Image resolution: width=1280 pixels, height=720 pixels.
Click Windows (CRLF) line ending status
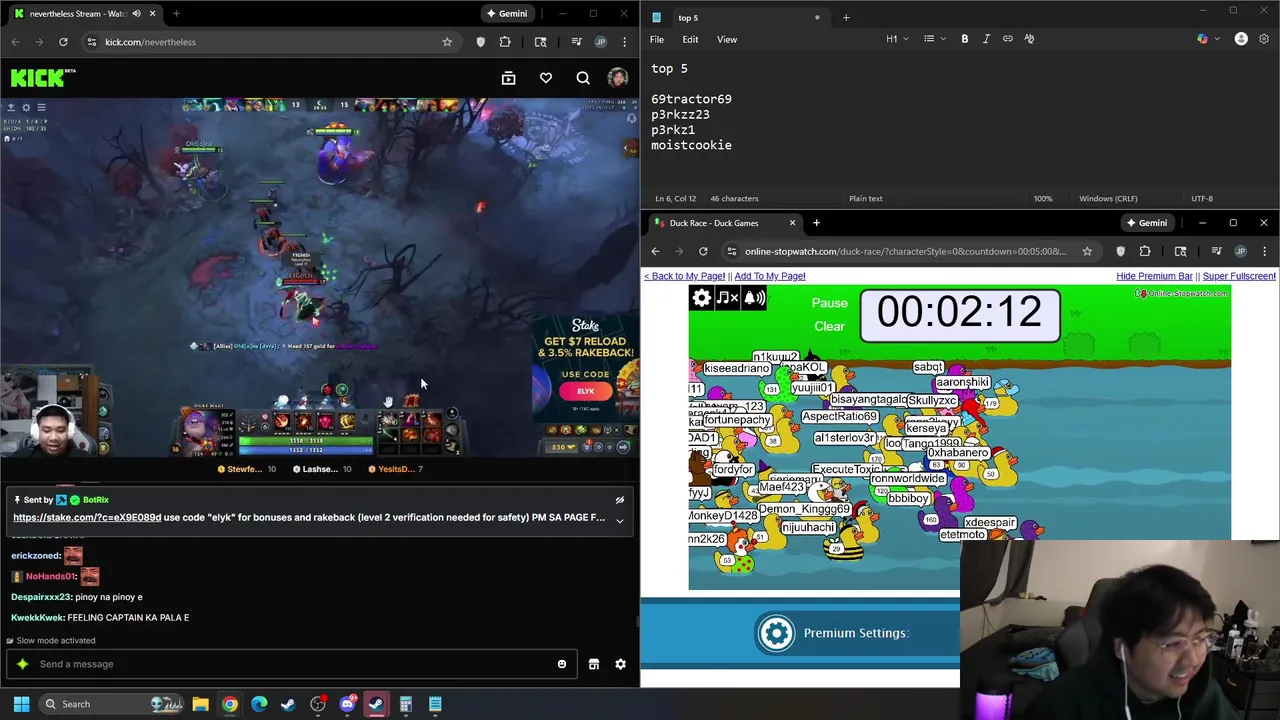click(x=1108, y=198)
